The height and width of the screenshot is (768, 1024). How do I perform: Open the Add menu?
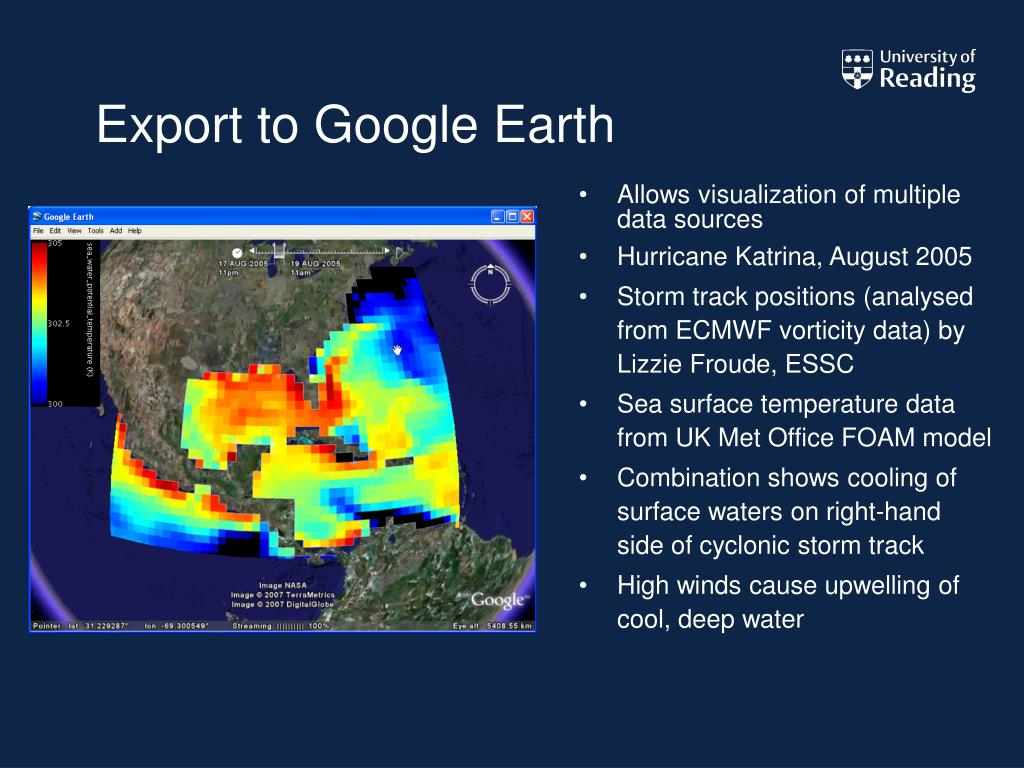tap(116, 231)
